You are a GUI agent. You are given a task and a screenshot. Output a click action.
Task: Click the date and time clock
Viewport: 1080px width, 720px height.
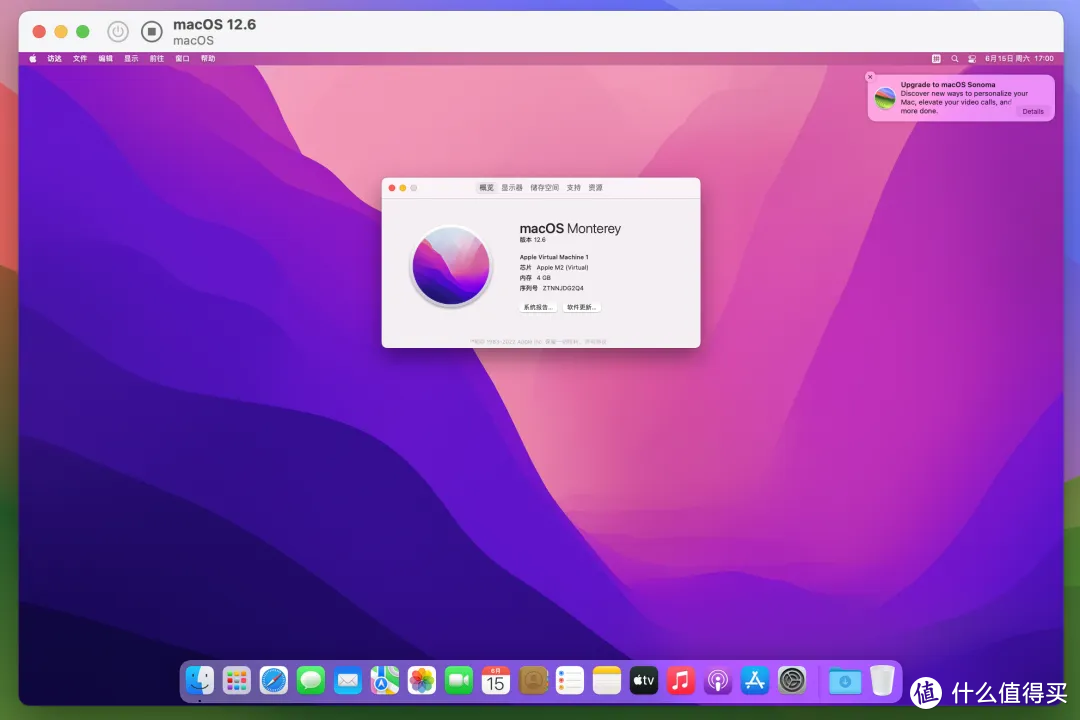tap(1019, 59)
